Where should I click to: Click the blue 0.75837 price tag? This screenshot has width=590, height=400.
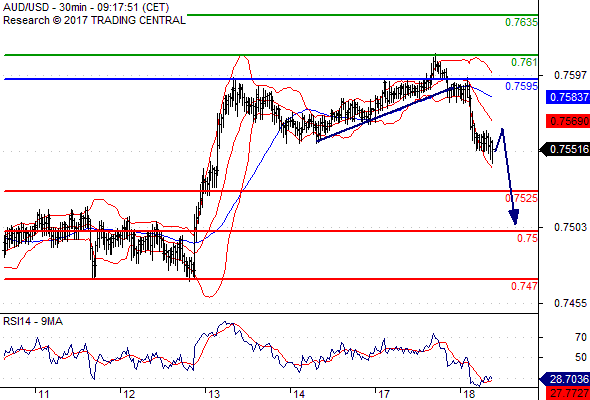click(x=568, y=97)
